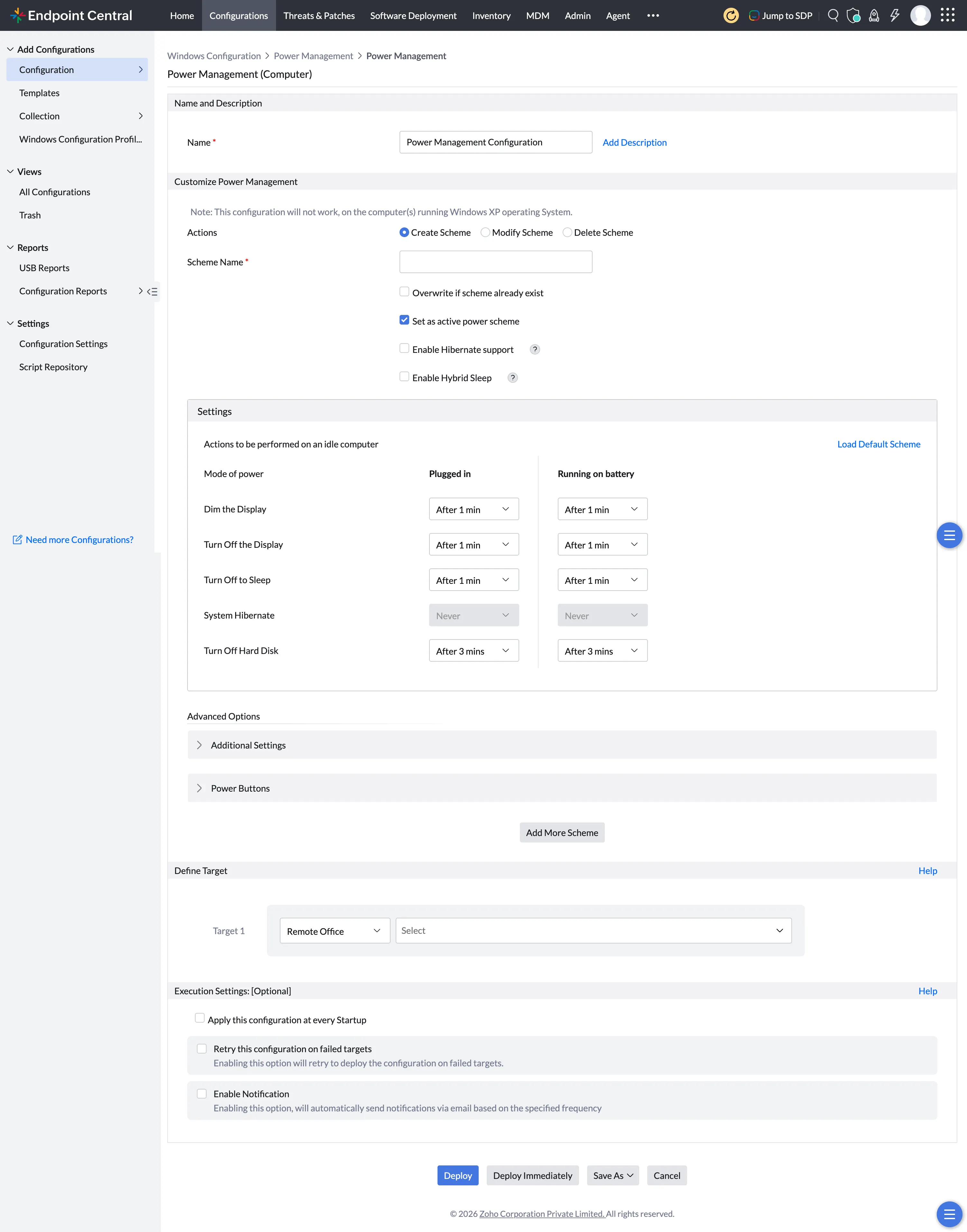Click the blue floating menu button near the Settings panel
Viewport: 967px width, 1232px height.
click(x=949, y=535)
